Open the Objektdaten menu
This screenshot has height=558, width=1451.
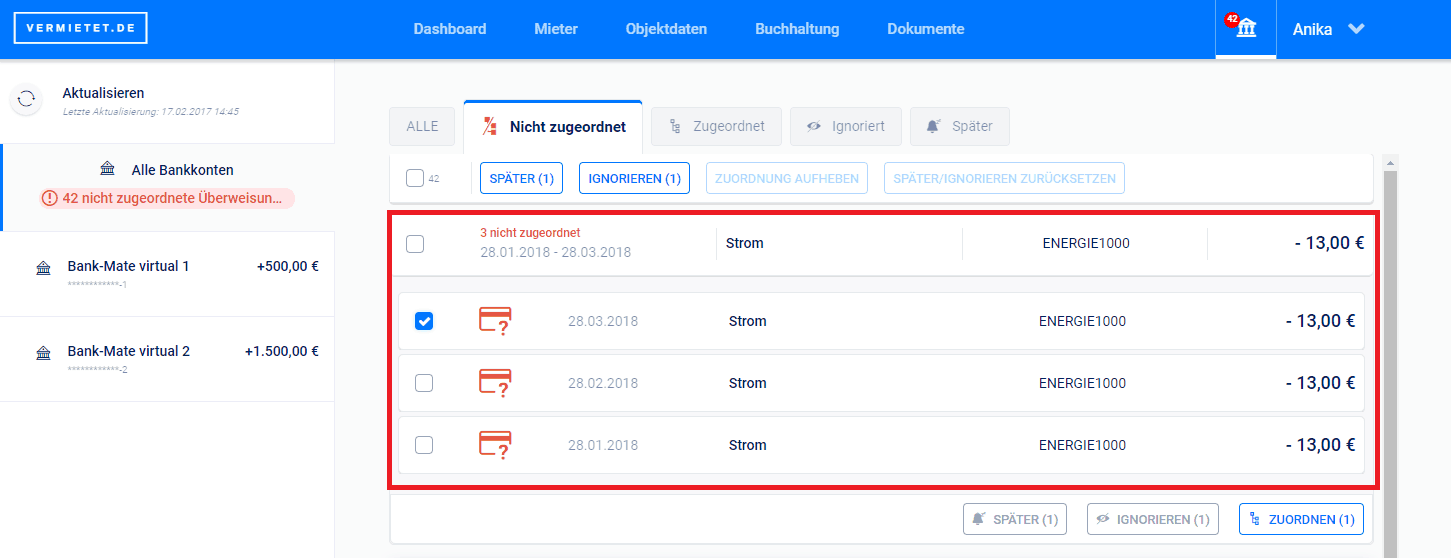666,29
